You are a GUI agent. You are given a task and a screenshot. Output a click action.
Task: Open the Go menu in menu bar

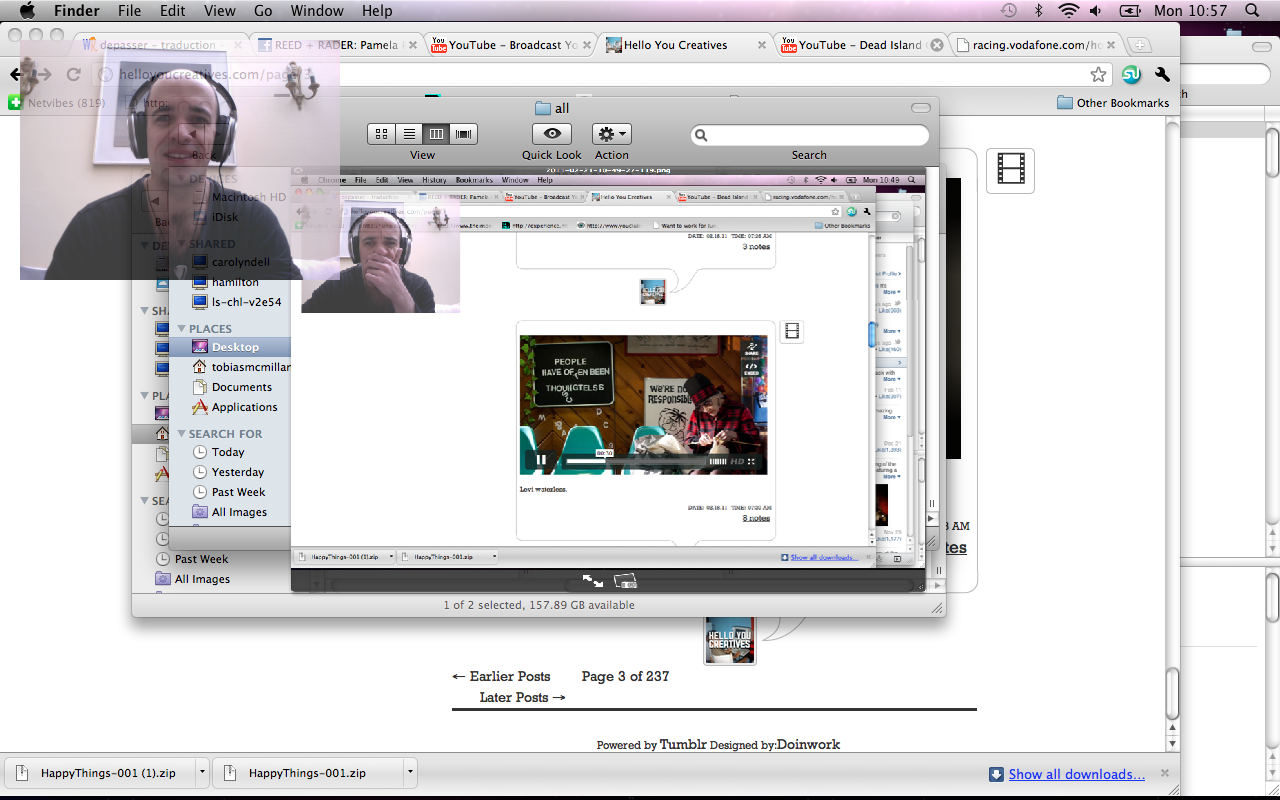coord(263,11)
